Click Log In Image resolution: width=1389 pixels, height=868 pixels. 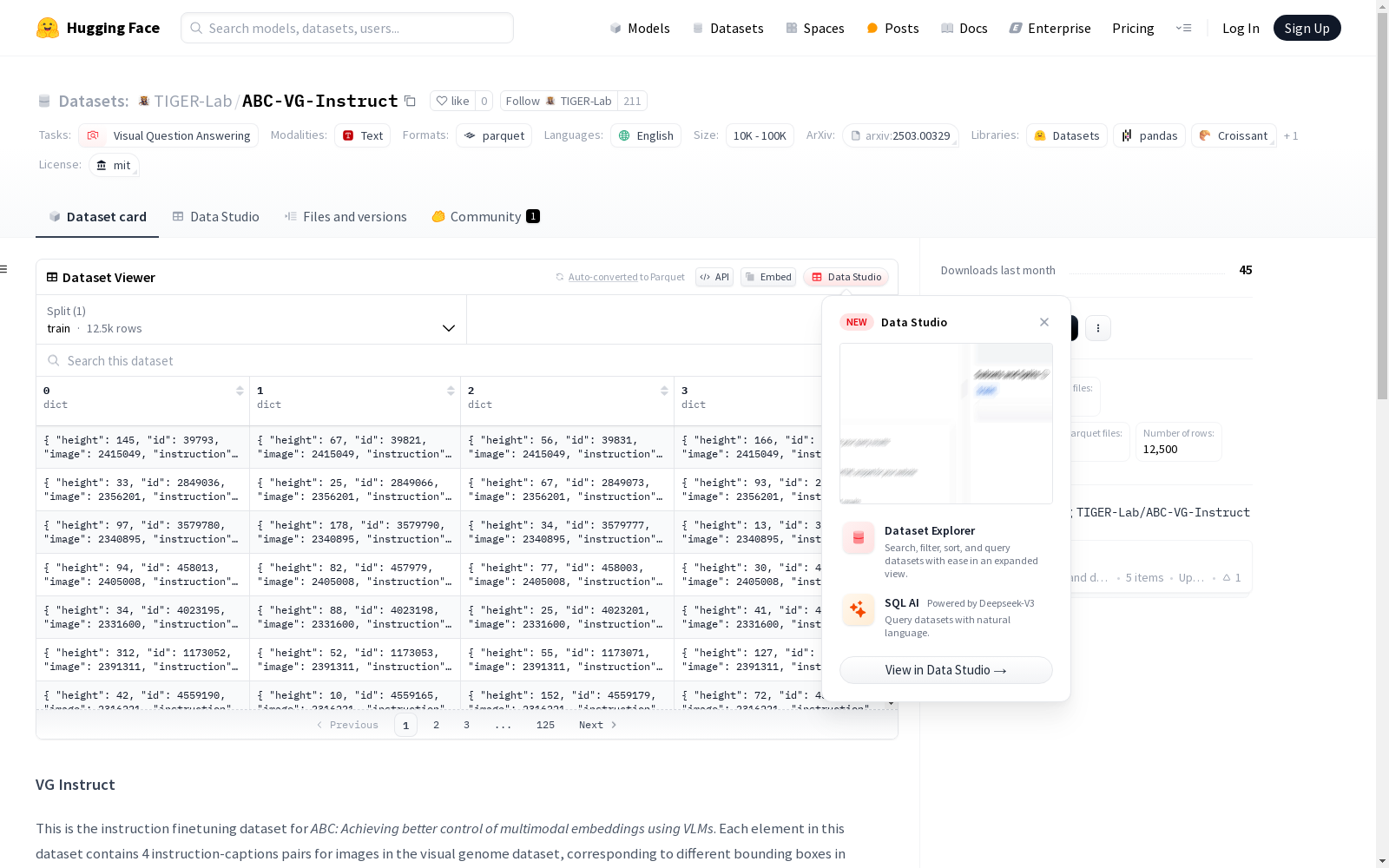click(1241, 28)
